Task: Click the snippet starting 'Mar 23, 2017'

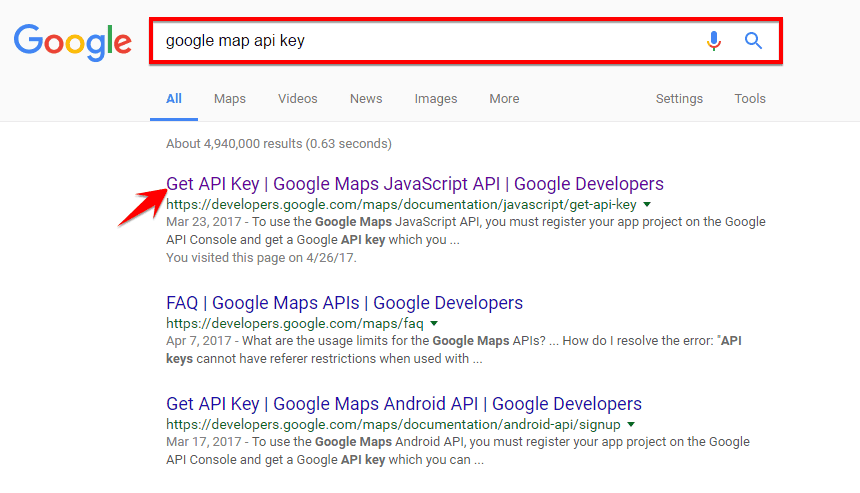Action: click(466, 231)
